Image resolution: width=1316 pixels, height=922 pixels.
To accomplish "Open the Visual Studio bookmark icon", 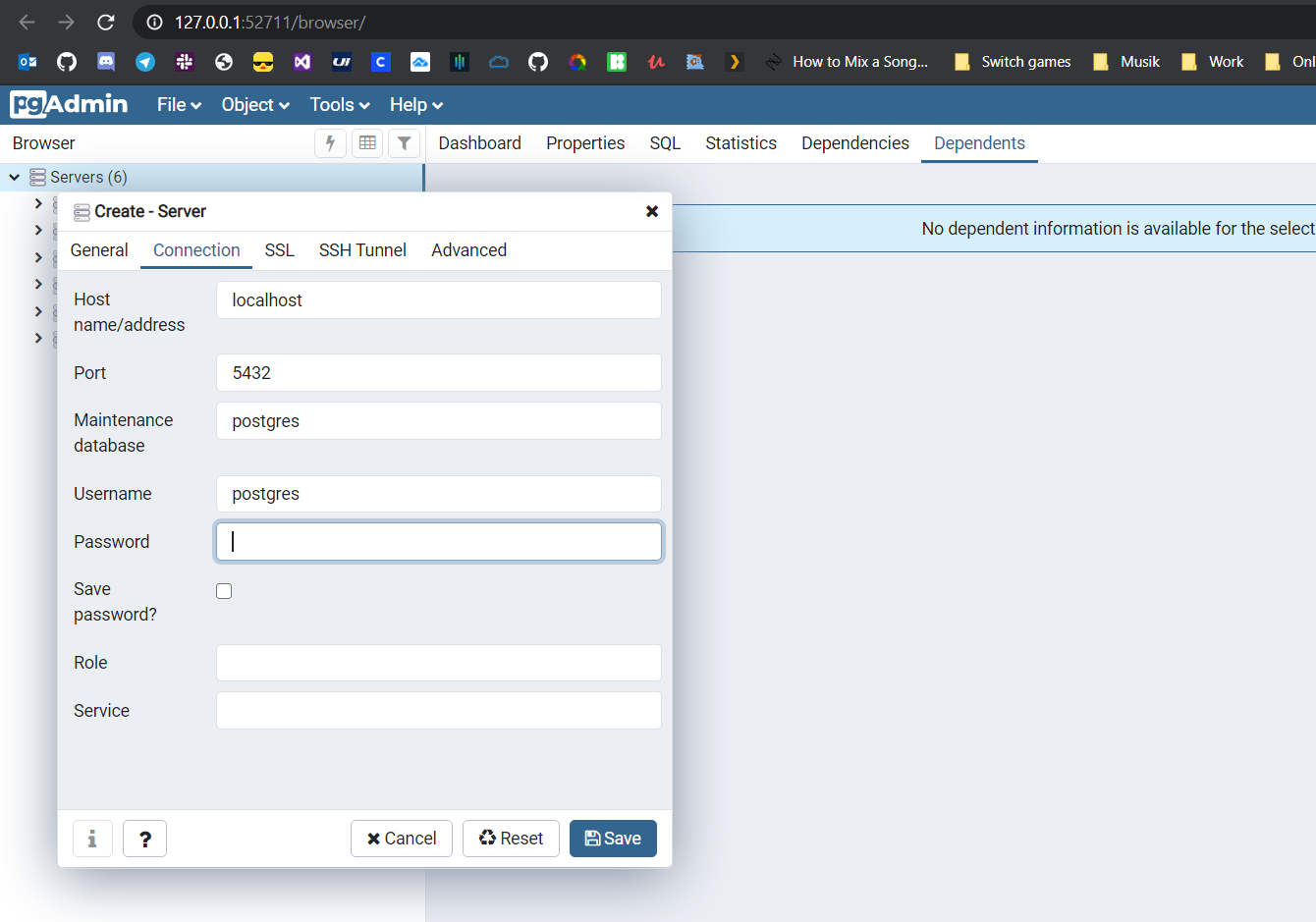I will 302,62.
